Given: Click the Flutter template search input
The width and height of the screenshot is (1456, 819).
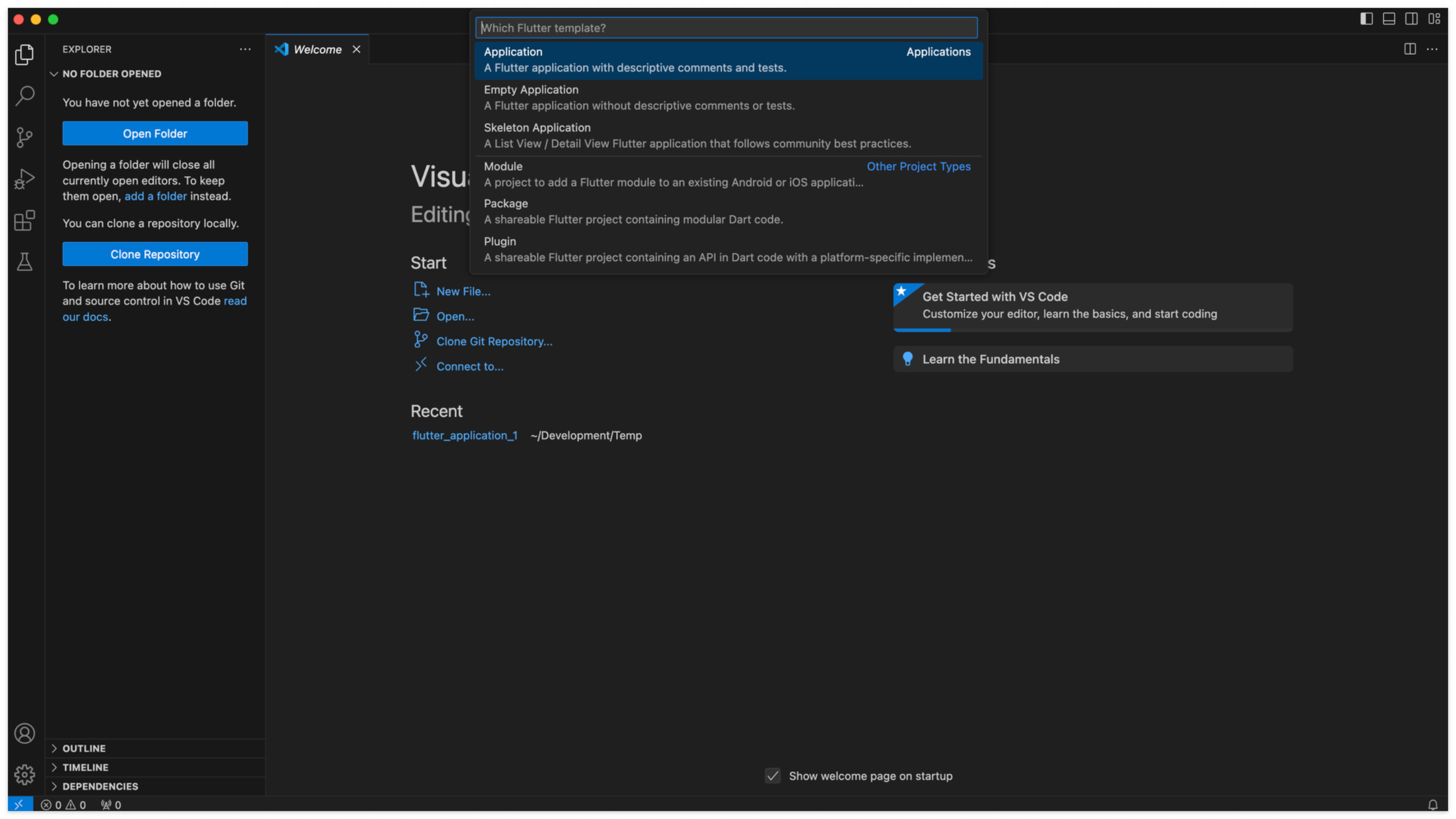Looking at the screenshot, I should pyautogui.click(x=726, y=28).
